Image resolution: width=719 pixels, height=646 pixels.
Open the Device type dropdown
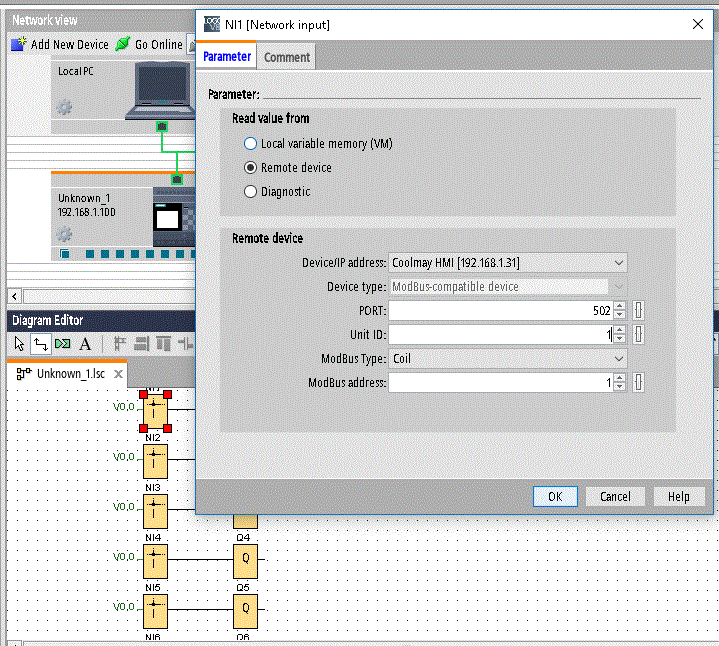[x=619, y=287]
